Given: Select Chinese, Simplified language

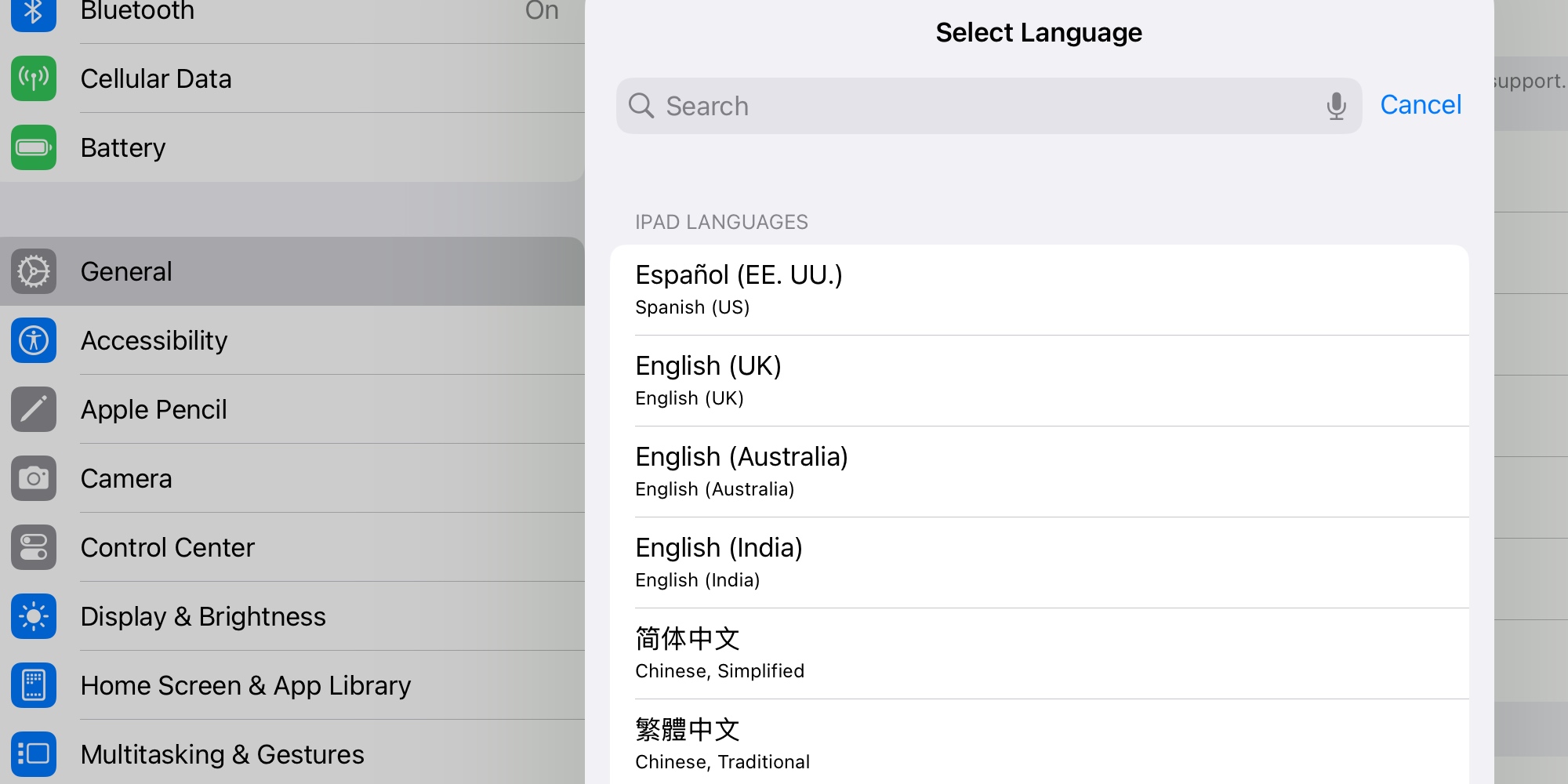Looking at the screenshot, I should (x=1051, y=653).
